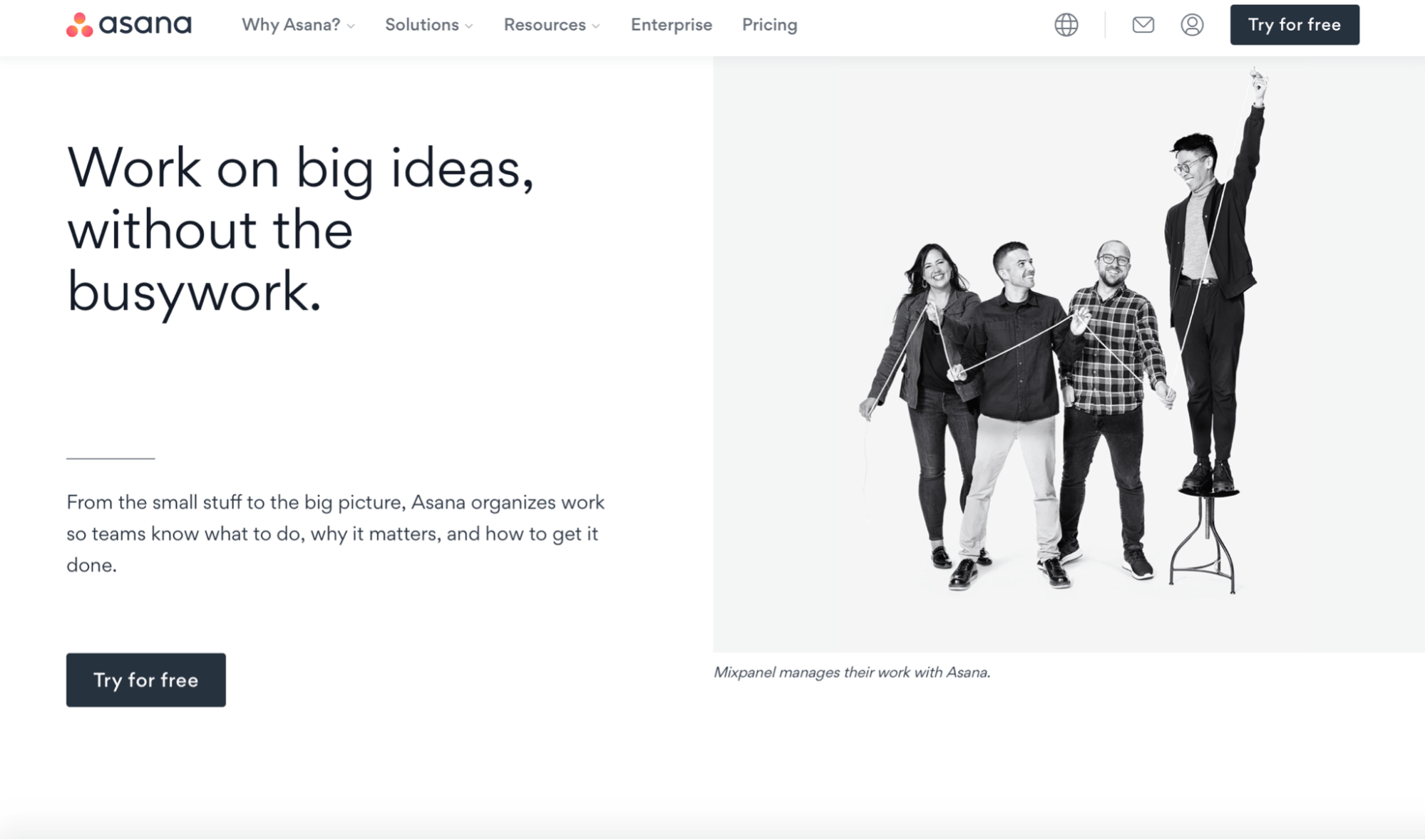Click the Mixpanel team photo

1068,354
